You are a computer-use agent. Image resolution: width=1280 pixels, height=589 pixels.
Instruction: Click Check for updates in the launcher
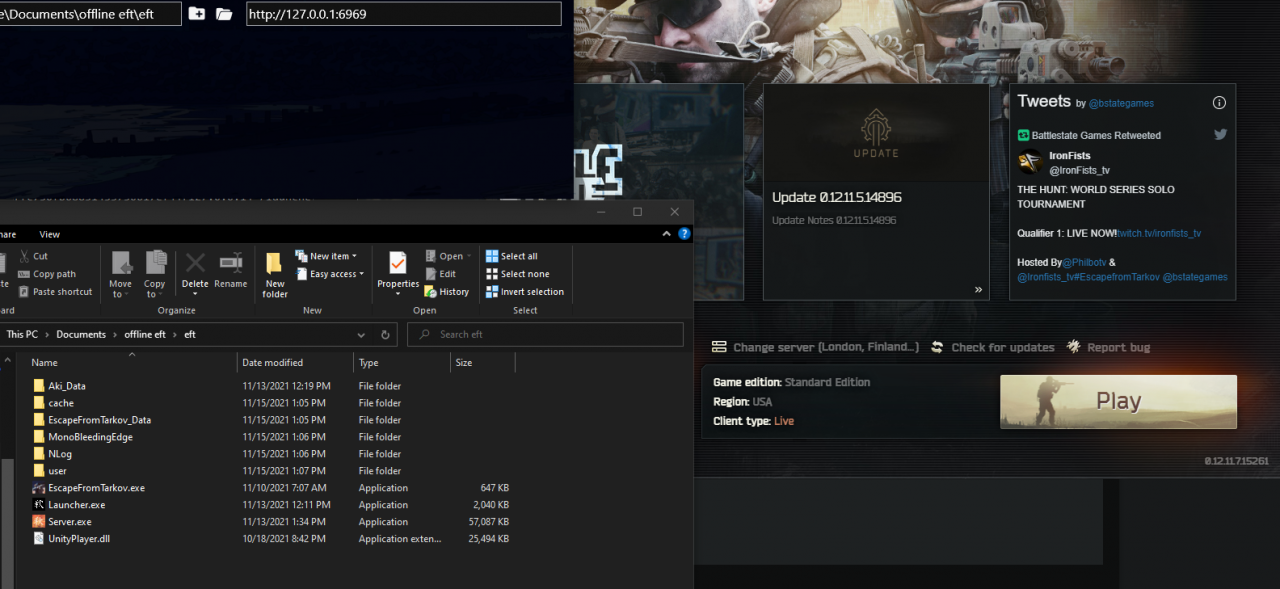click(992, 347)
